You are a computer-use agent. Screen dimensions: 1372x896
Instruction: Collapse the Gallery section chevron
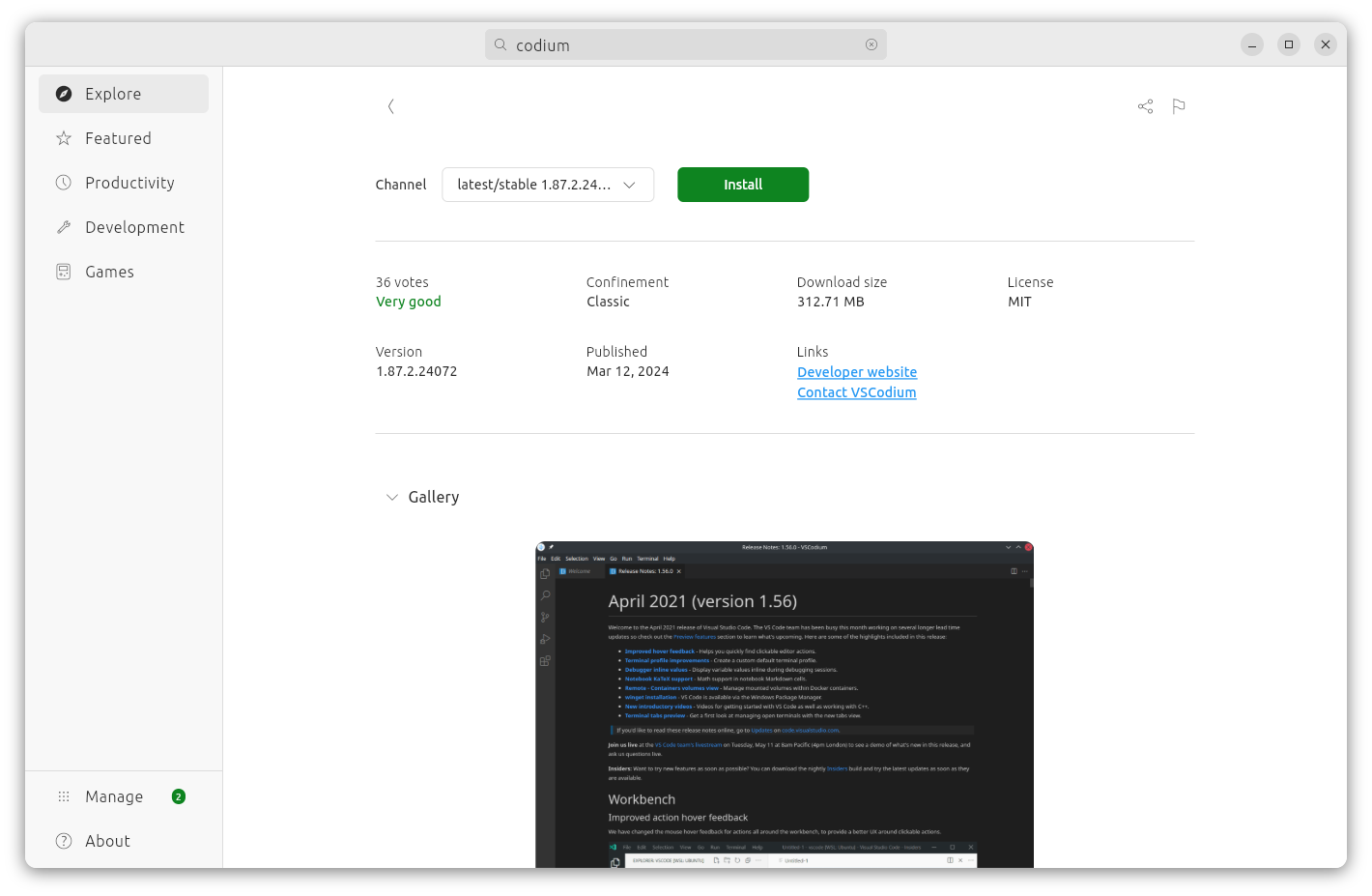(x=392, y=497)
